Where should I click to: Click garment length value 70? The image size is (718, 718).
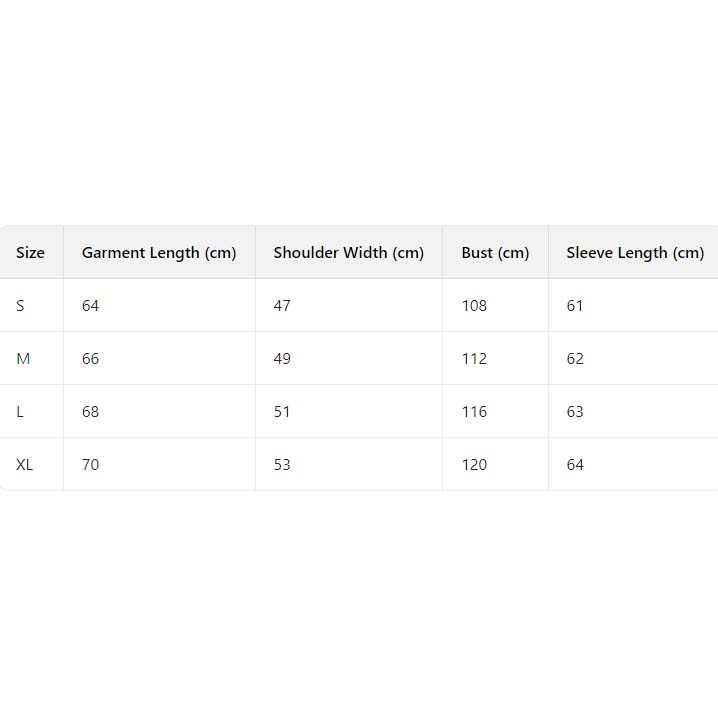[91, 465]
